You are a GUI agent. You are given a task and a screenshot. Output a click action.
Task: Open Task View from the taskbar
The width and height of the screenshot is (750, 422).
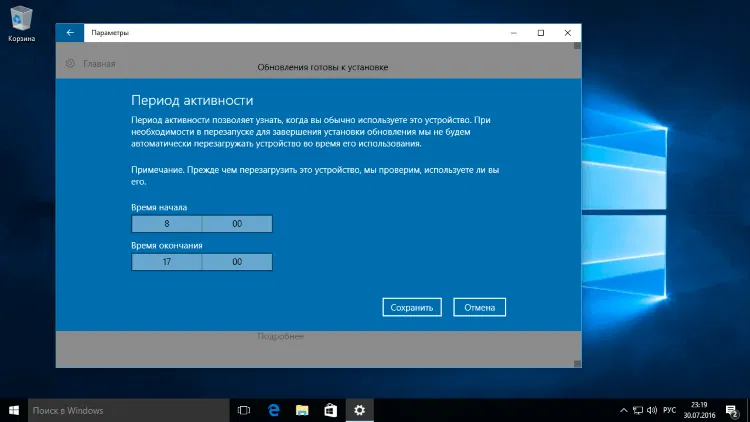pyautogui.click(x=244, y=410)
